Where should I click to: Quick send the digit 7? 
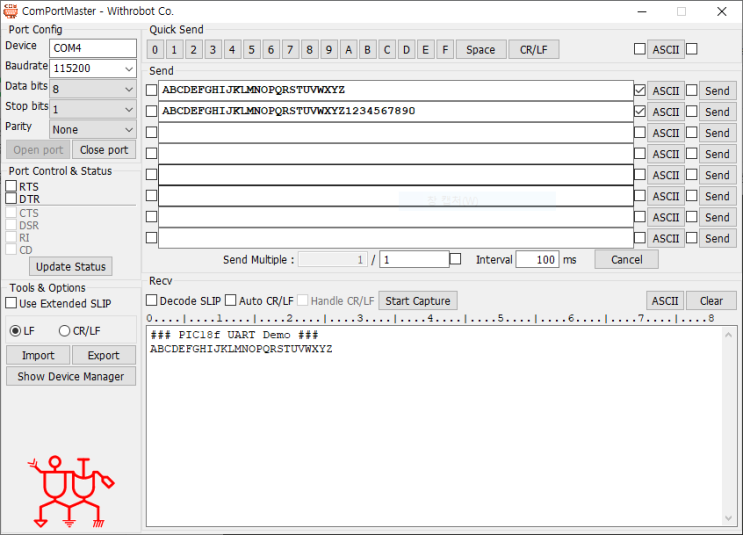pyautogui.click(x=290, y=49)
